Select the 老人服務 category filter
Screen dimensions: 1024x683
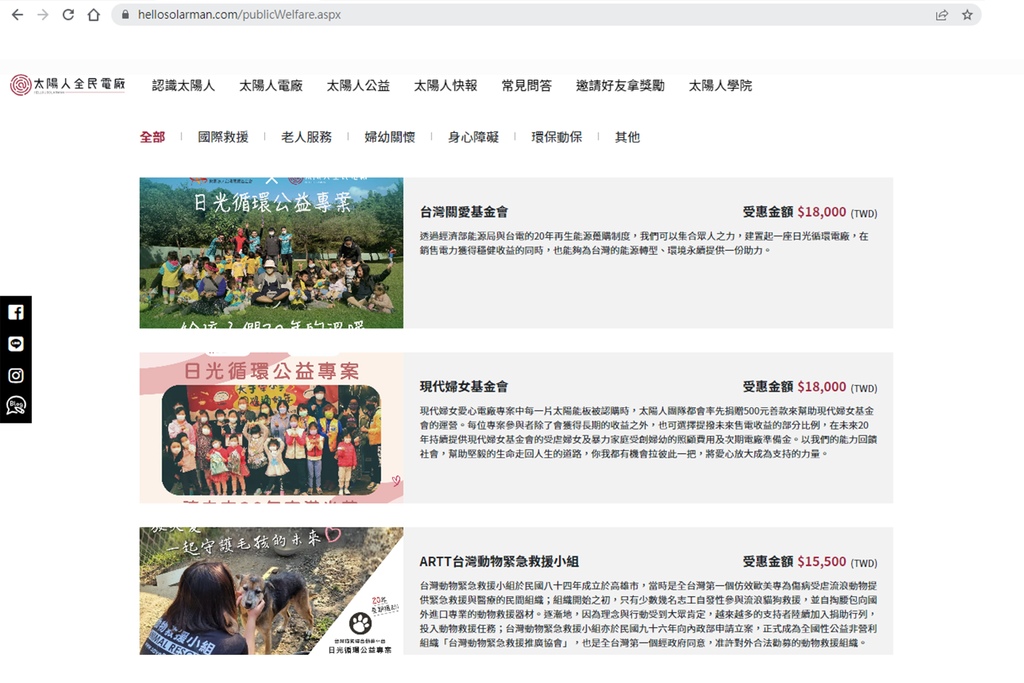(306, 137)
